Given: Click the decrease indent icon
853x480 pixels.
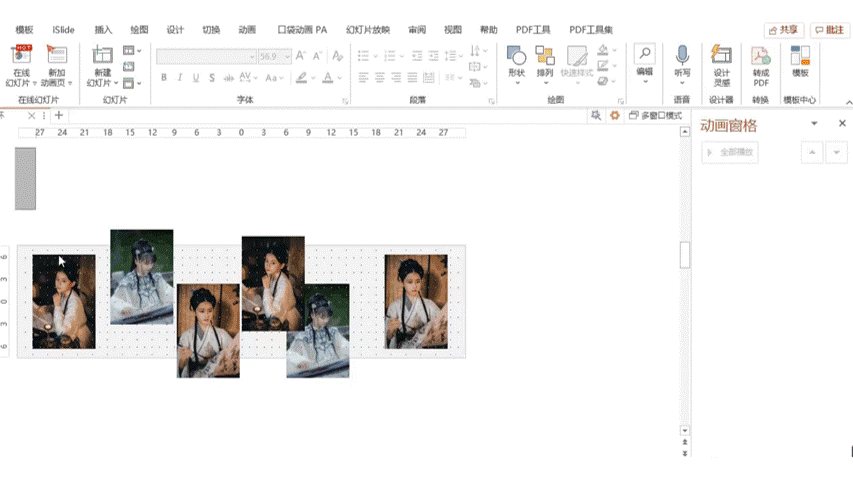Looking at the screenshot, I should tap(417, 56).
